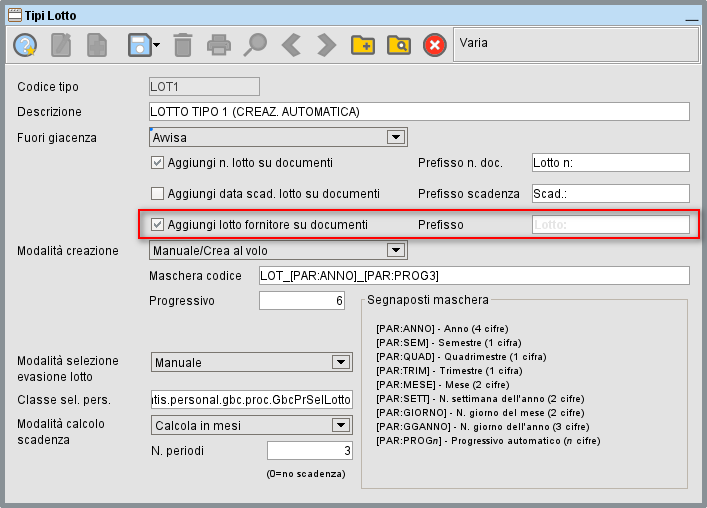Click the Prefisso scadenza input field

[x=611, y=194]
